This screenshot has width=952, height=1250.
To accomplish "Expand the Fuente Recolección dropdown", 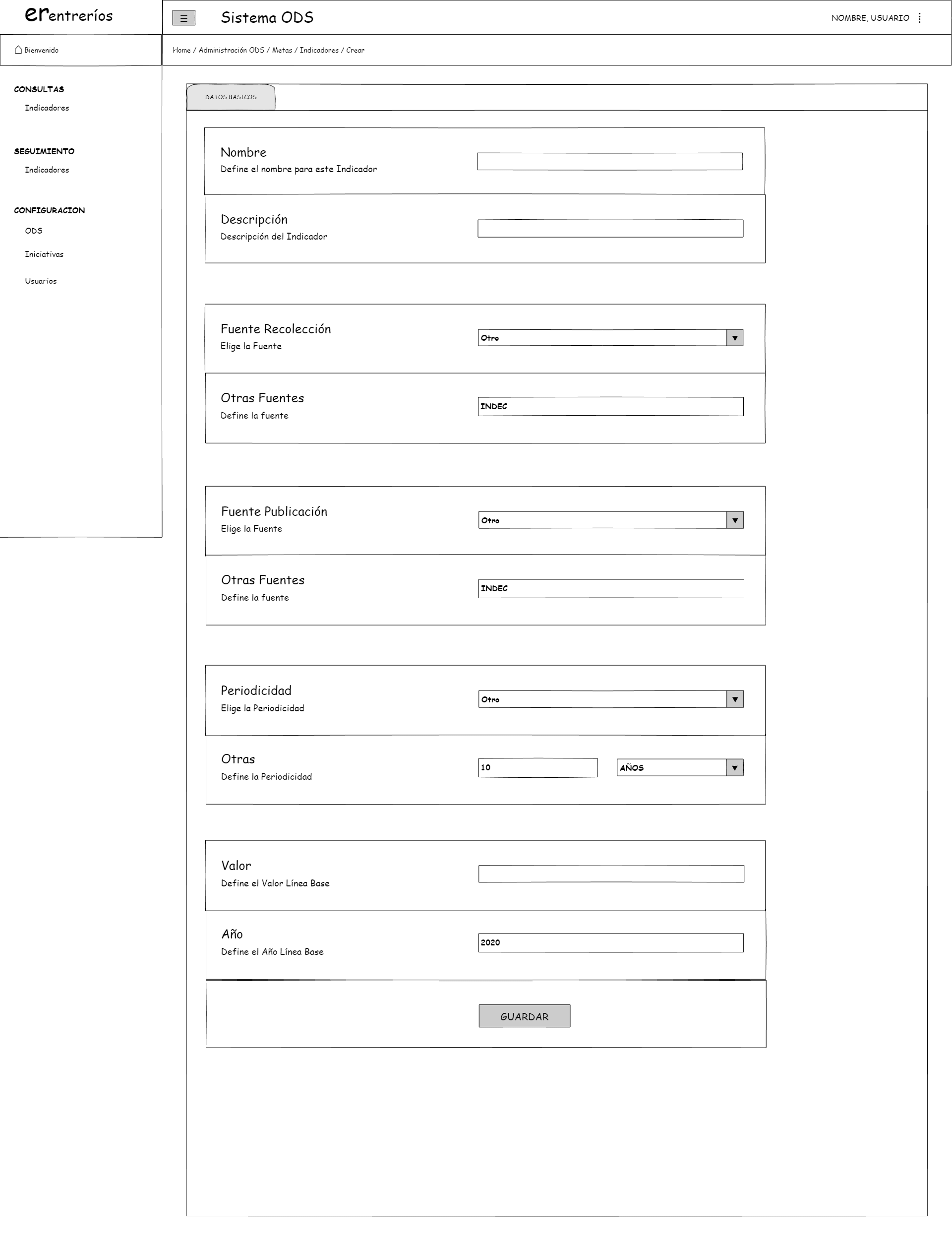I will tap(734, 338).
